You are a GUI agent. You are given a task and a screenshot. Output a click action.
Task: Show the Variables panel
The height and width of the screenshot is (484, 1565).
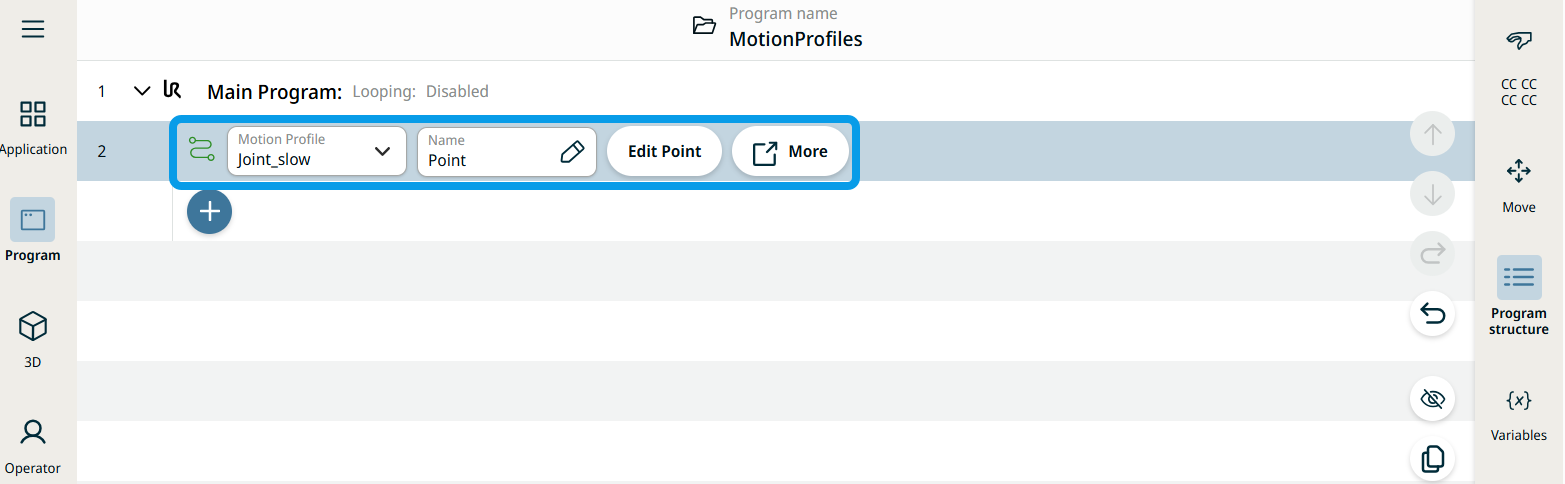[x=1518, y=413]
